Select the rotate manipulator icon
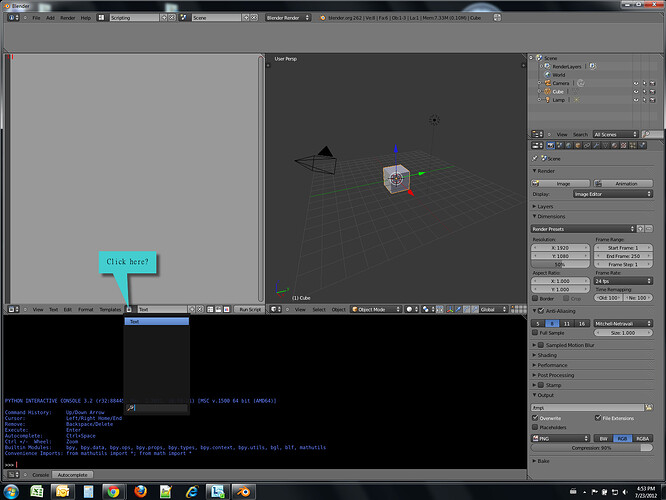Viewport: 666px width, 500px height. coord(466,309)
